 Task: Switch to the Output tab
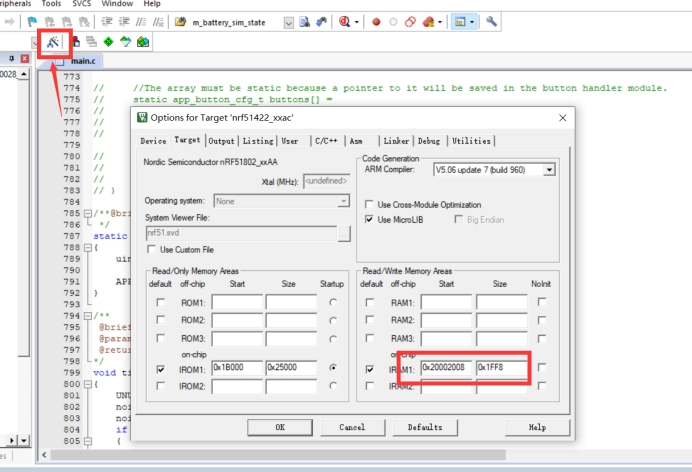tap(221, 141)
